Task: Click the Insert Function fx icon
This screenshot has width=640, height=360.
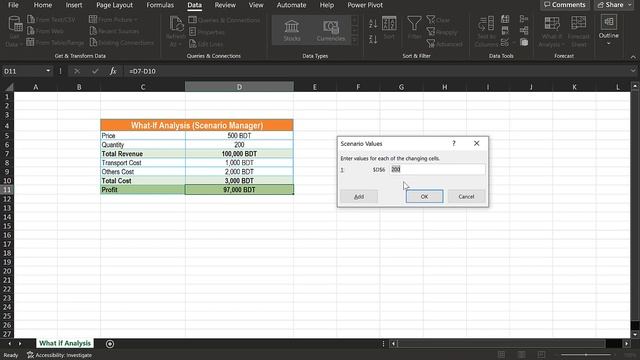Action: (113, 71)
